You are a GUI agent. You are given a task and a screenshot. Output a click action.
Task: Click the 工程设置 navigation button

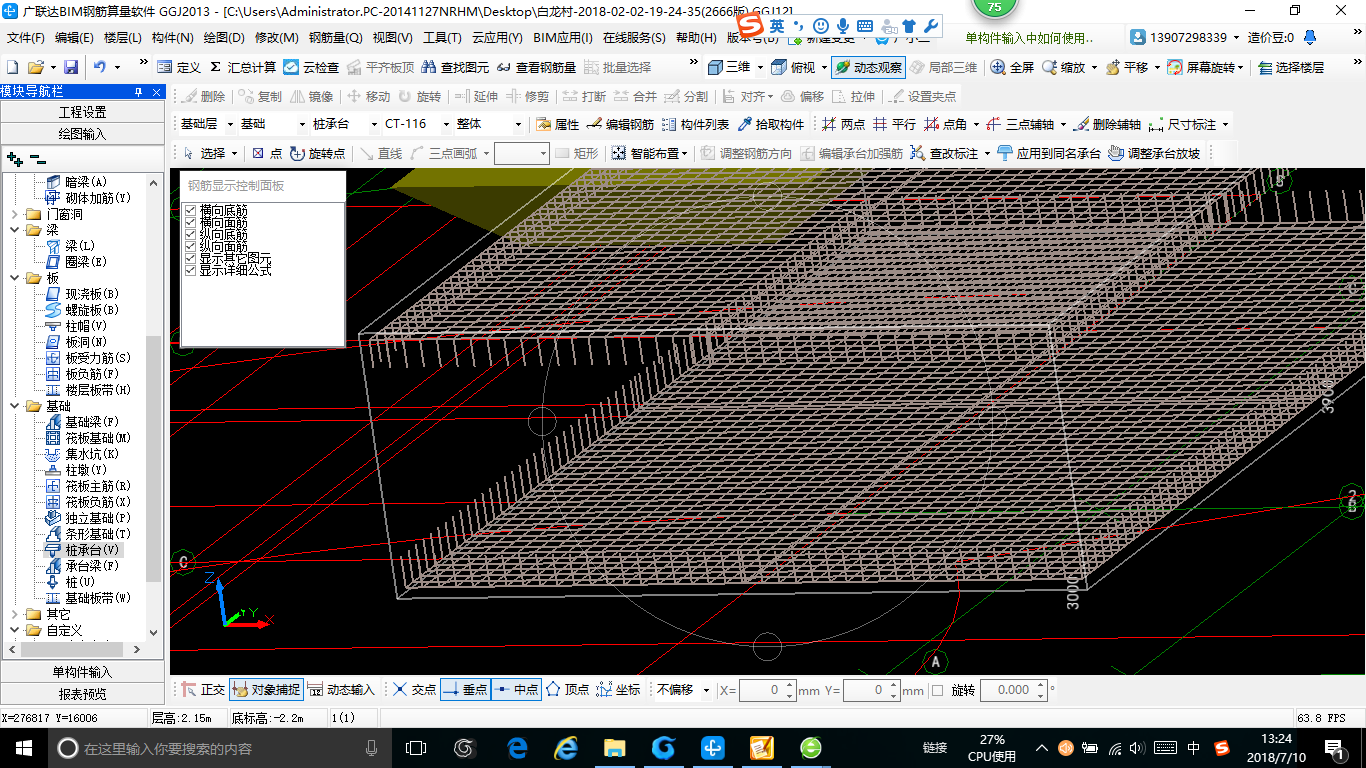pyautogui.click(x=82, y=112)
